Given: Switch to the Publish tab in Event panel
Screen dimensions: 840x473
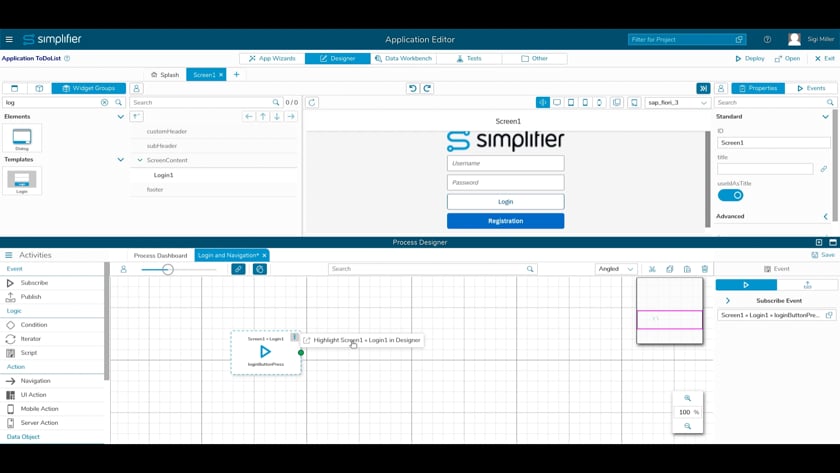Looking at the screenshot, I should pyautogui.click(x=807, y=285).
